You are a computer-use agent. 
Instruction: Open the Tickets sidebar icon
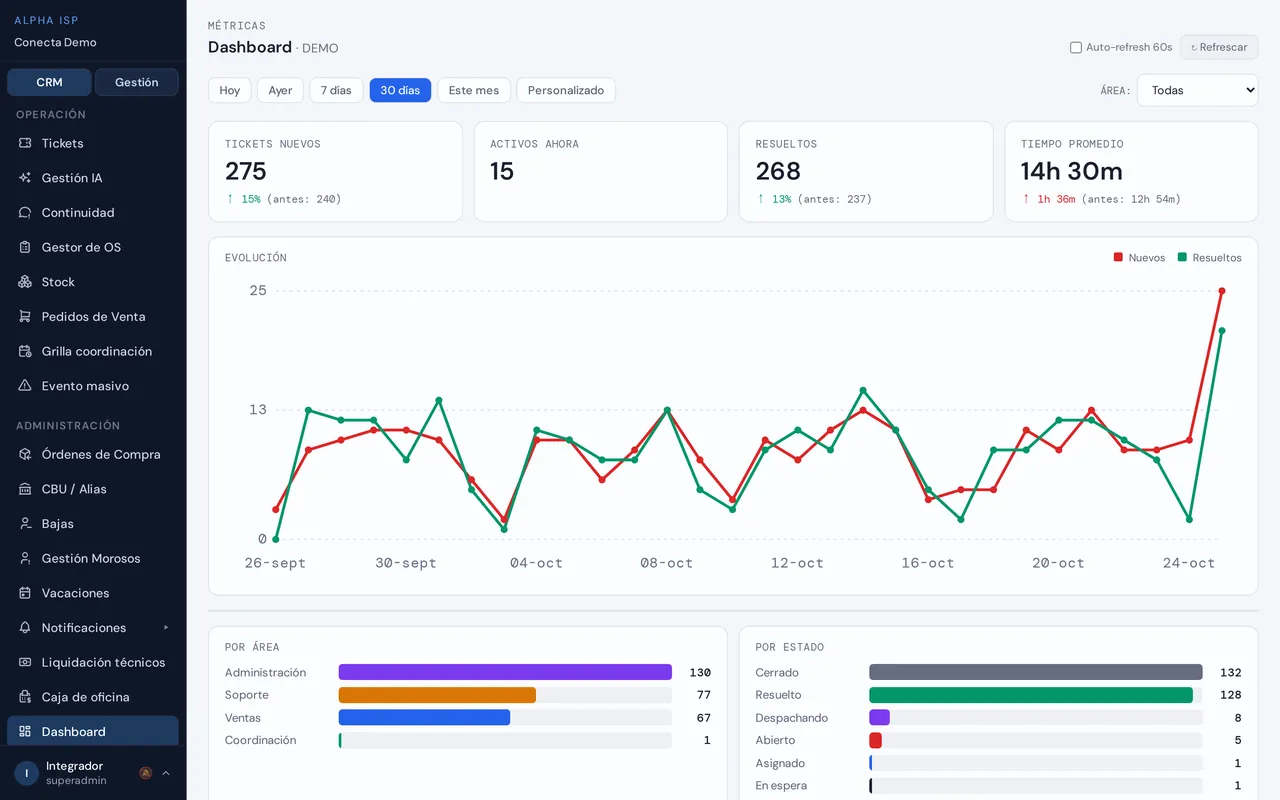click(x=25, y=143)
